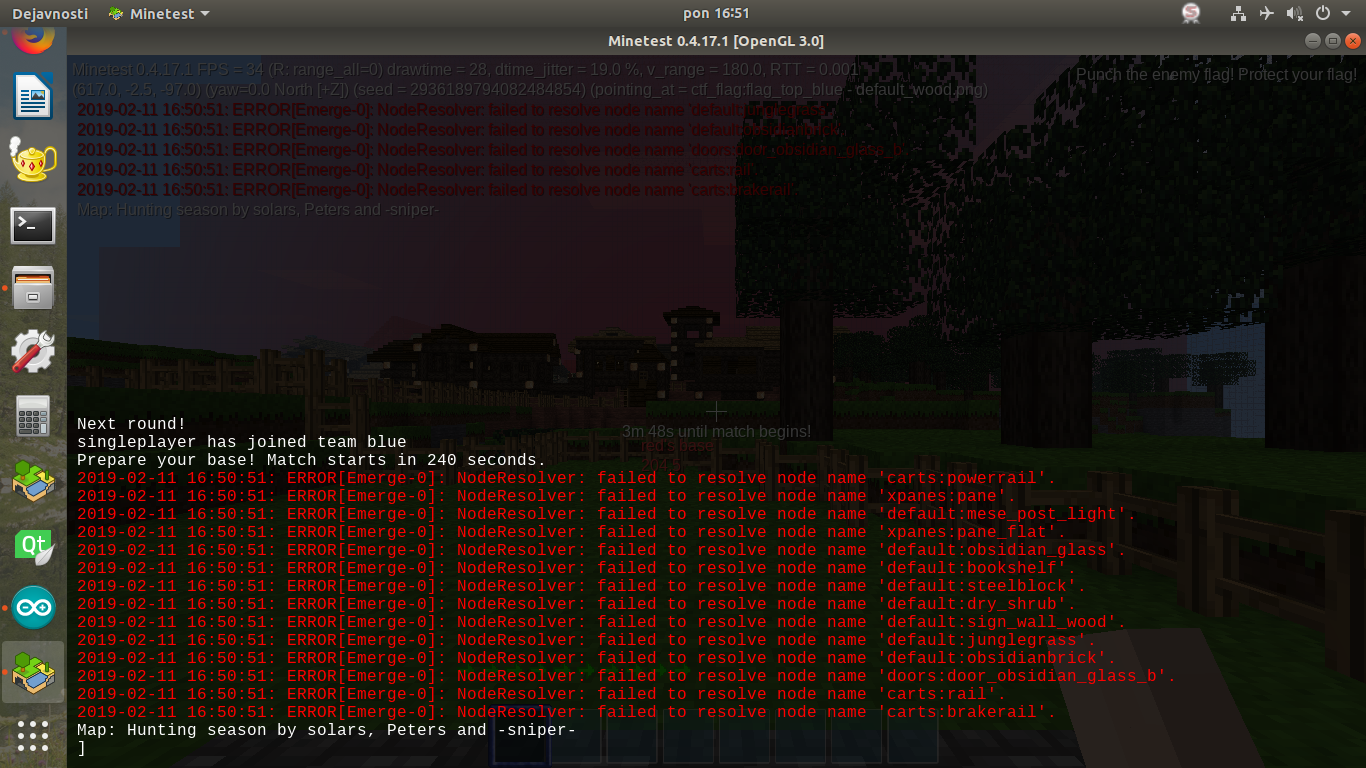Screen dimensions: 1366x768
Task: Select the error line for 'carts:powerrail'
Action: 567,478
